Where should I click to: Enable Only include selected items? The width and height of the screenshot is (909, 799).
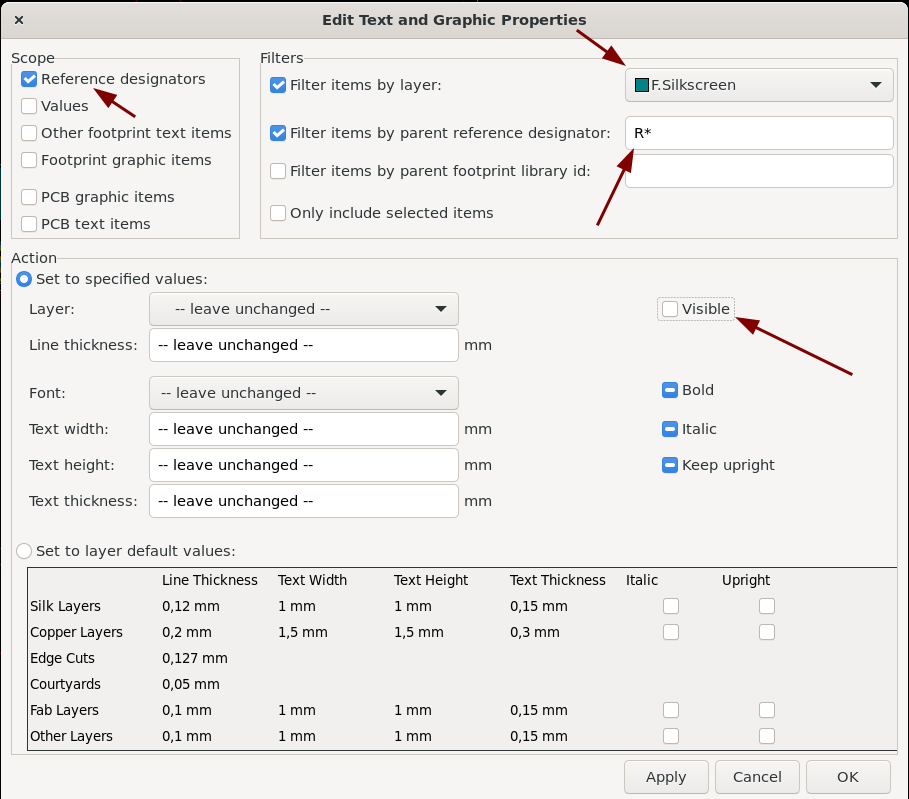pos(278,213)
